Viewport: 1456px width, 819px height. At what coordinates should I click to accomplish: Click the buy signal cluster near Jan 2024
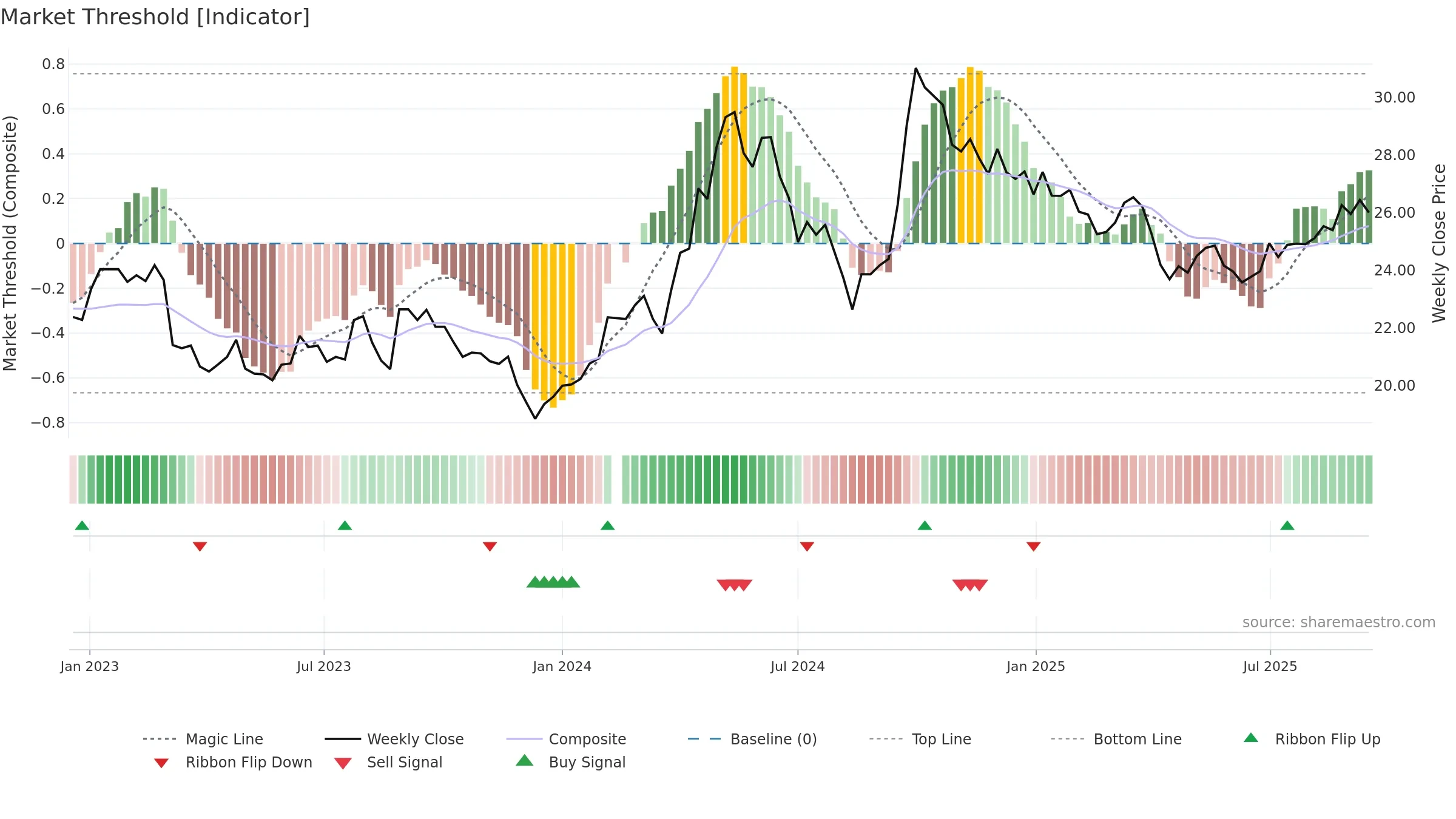tap(553, 582)
